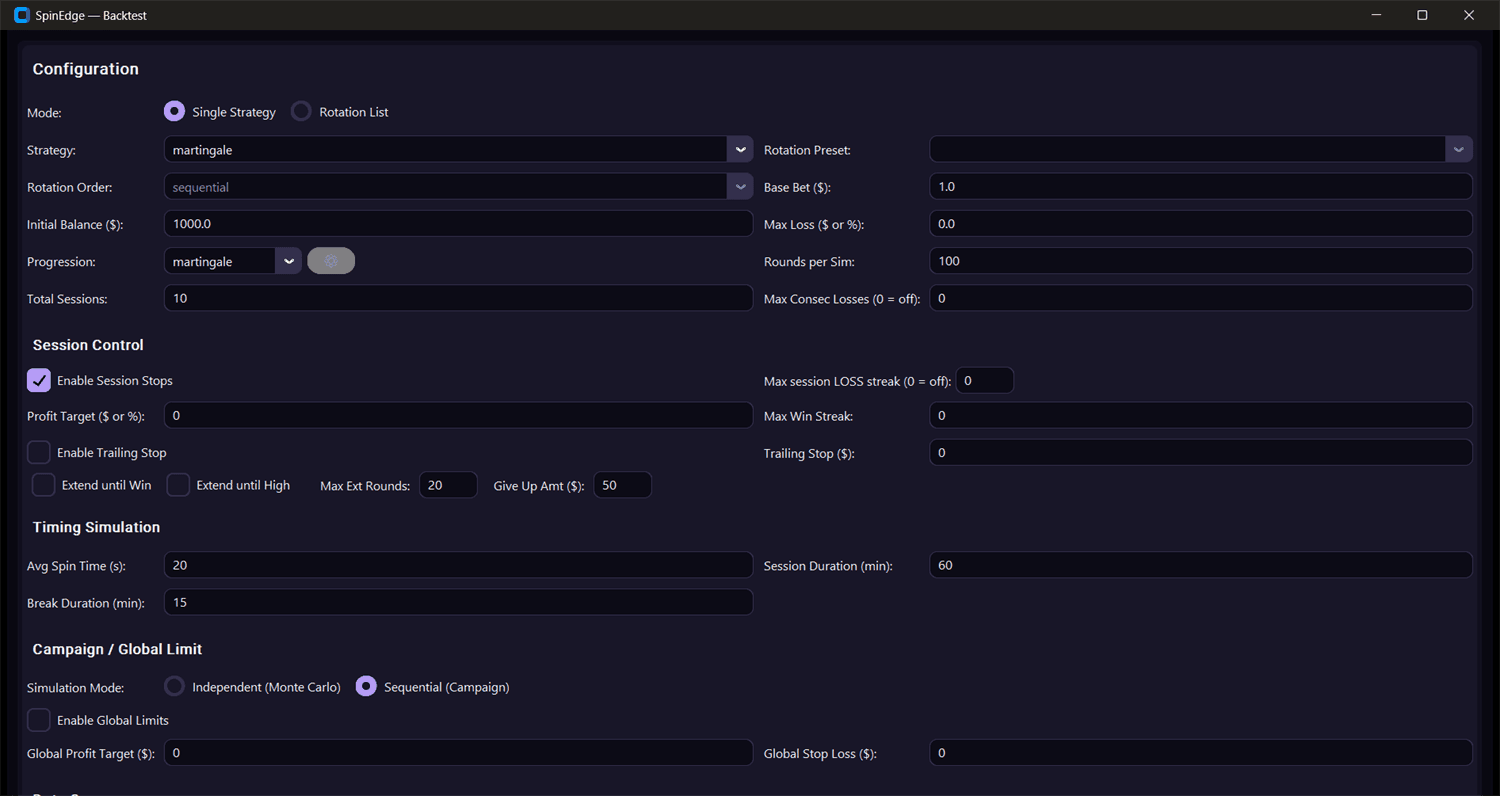The width and height of the screenshot is (1500, 796).
Task: Disable the Enable Session Stops checkbox
Action: click(39, 381)
